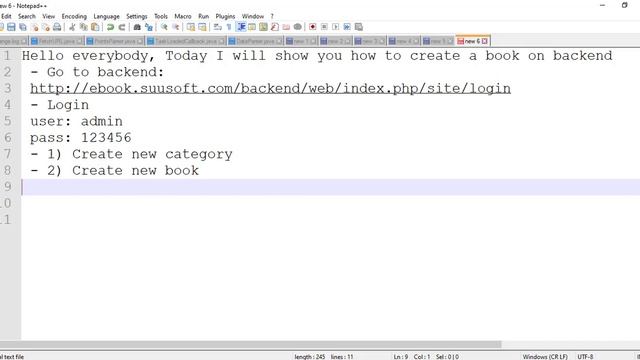The width and height of the screenshot is (640, 360).
Task: Click the '- 2) Create new book' line
Action: [114, 170]
